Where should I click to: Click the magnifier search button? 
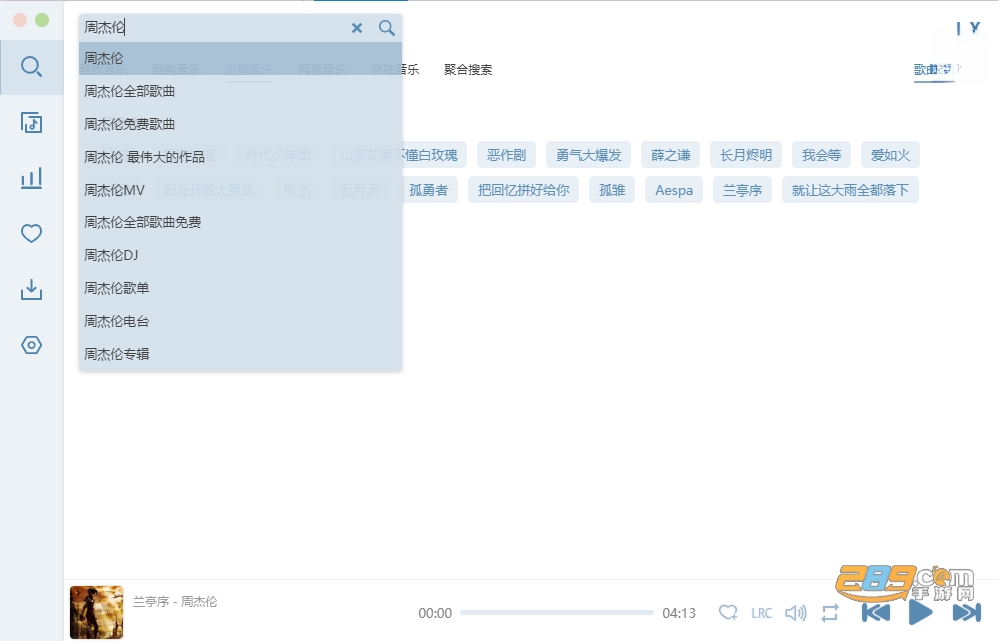[387, 27]
